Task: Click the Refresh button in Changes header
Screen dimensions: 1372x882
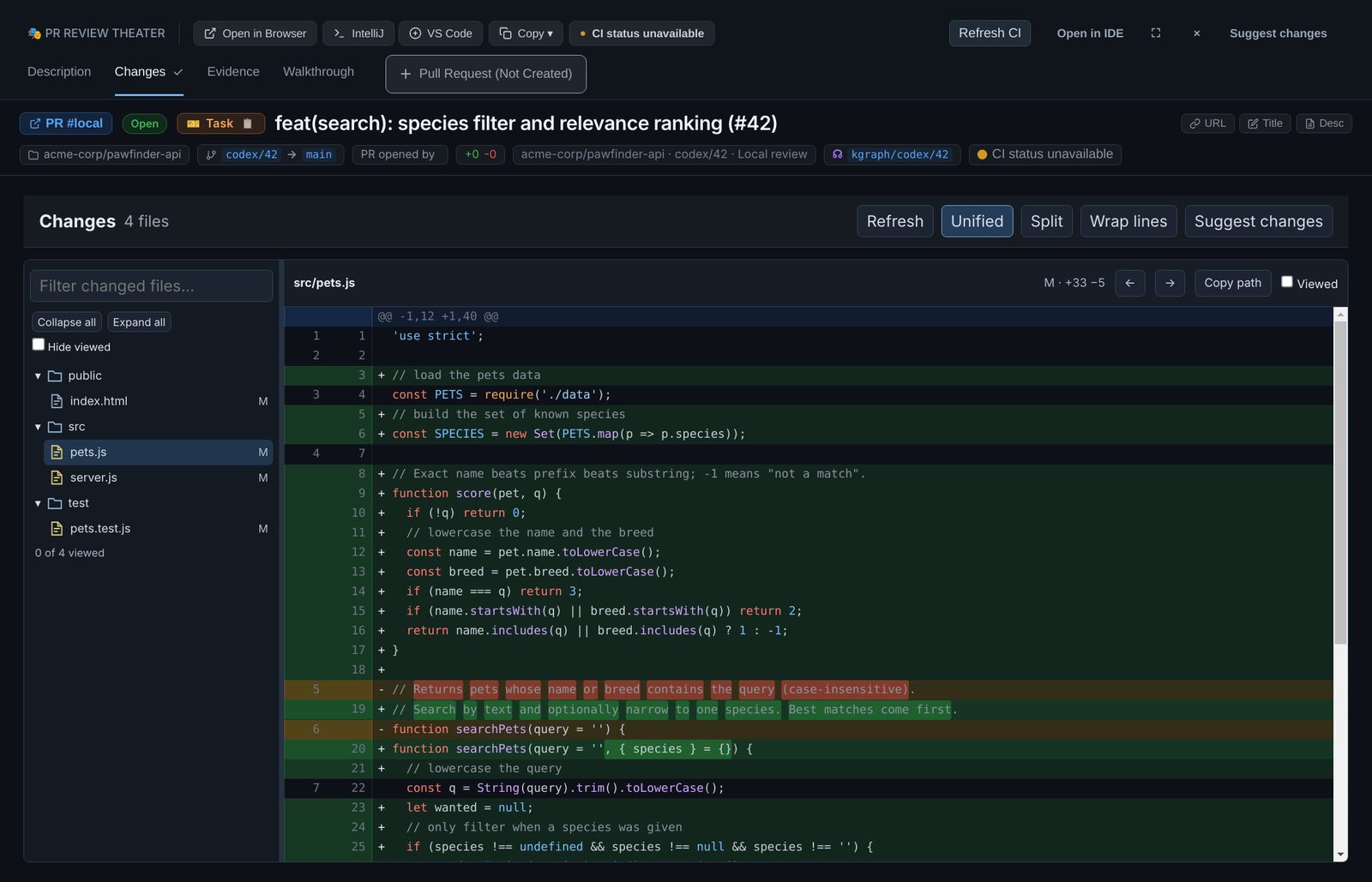Action: pos(895,221)
